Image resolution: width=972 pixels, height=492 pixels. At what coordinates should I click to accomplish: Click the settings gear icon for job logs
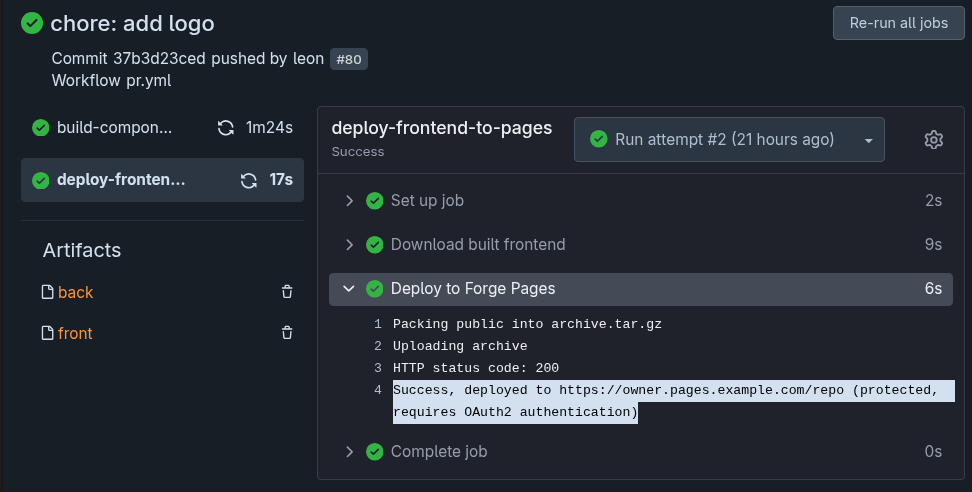(934, 139)
